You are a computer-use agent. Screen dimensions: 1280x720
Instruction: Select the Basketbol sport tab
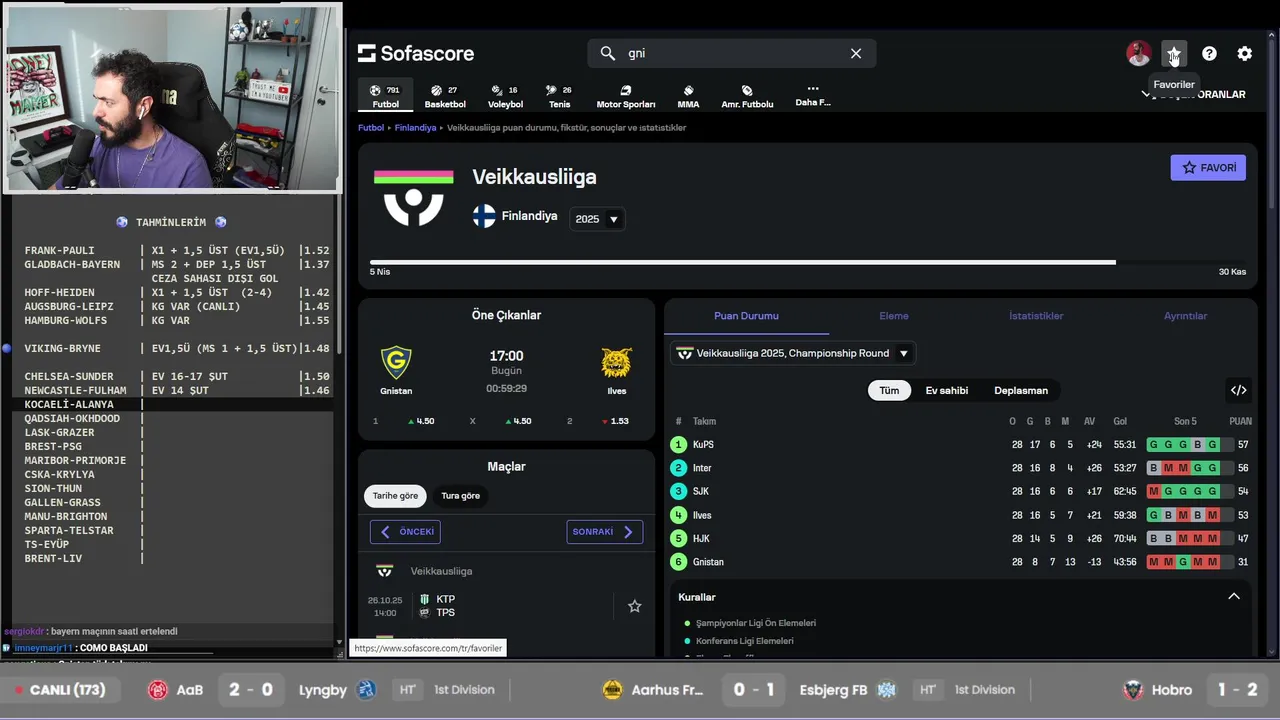tap(445, 96)
